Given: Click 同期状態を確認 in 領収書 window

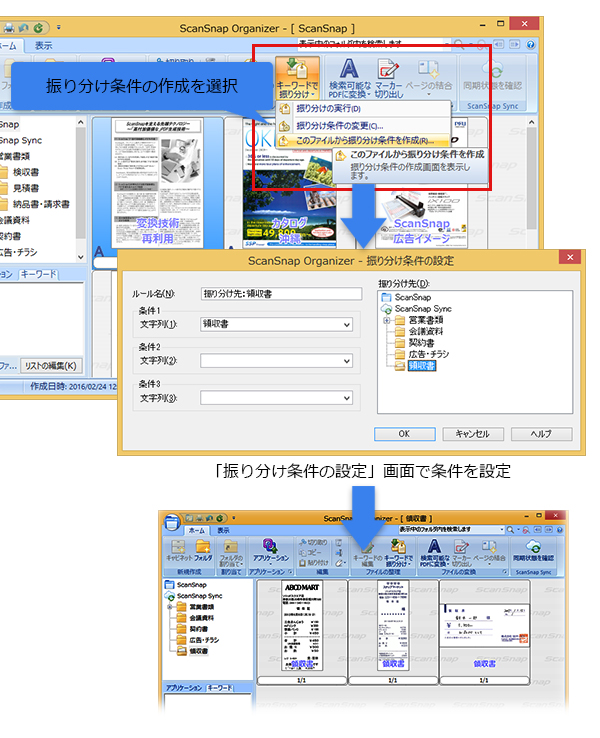Looking at the screenshot, I should click(x=533, y=551).
